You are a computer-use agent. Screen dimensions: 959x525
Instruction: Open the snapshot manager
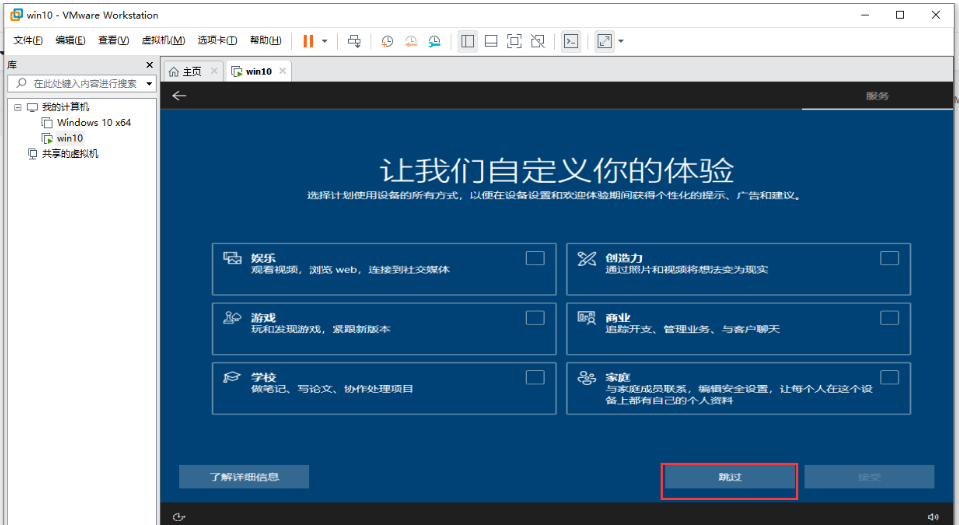pos(434,41)
